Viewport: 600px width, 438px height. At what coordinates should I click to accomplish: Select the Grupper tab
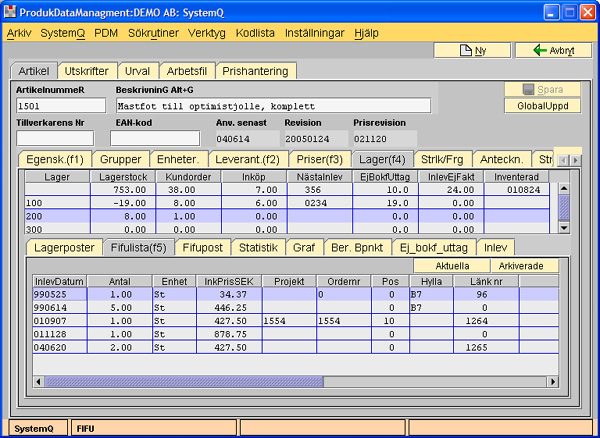[x=121, y=159]
